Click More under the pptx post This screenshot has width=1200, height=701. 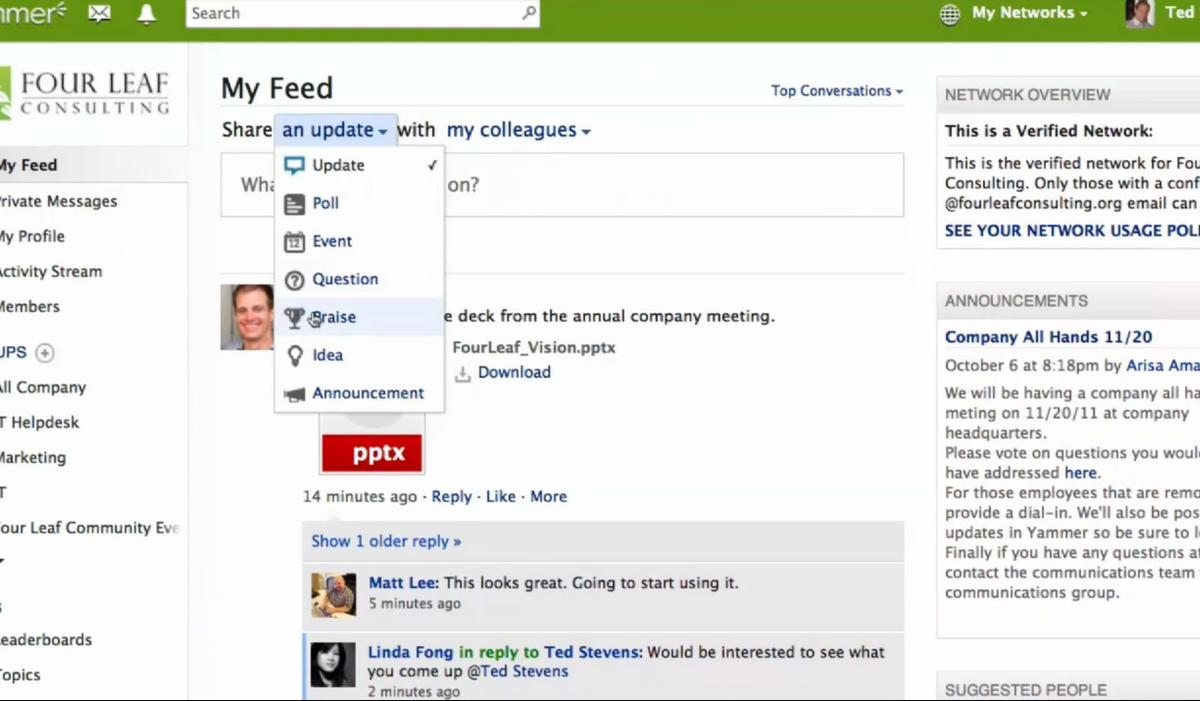548,496
